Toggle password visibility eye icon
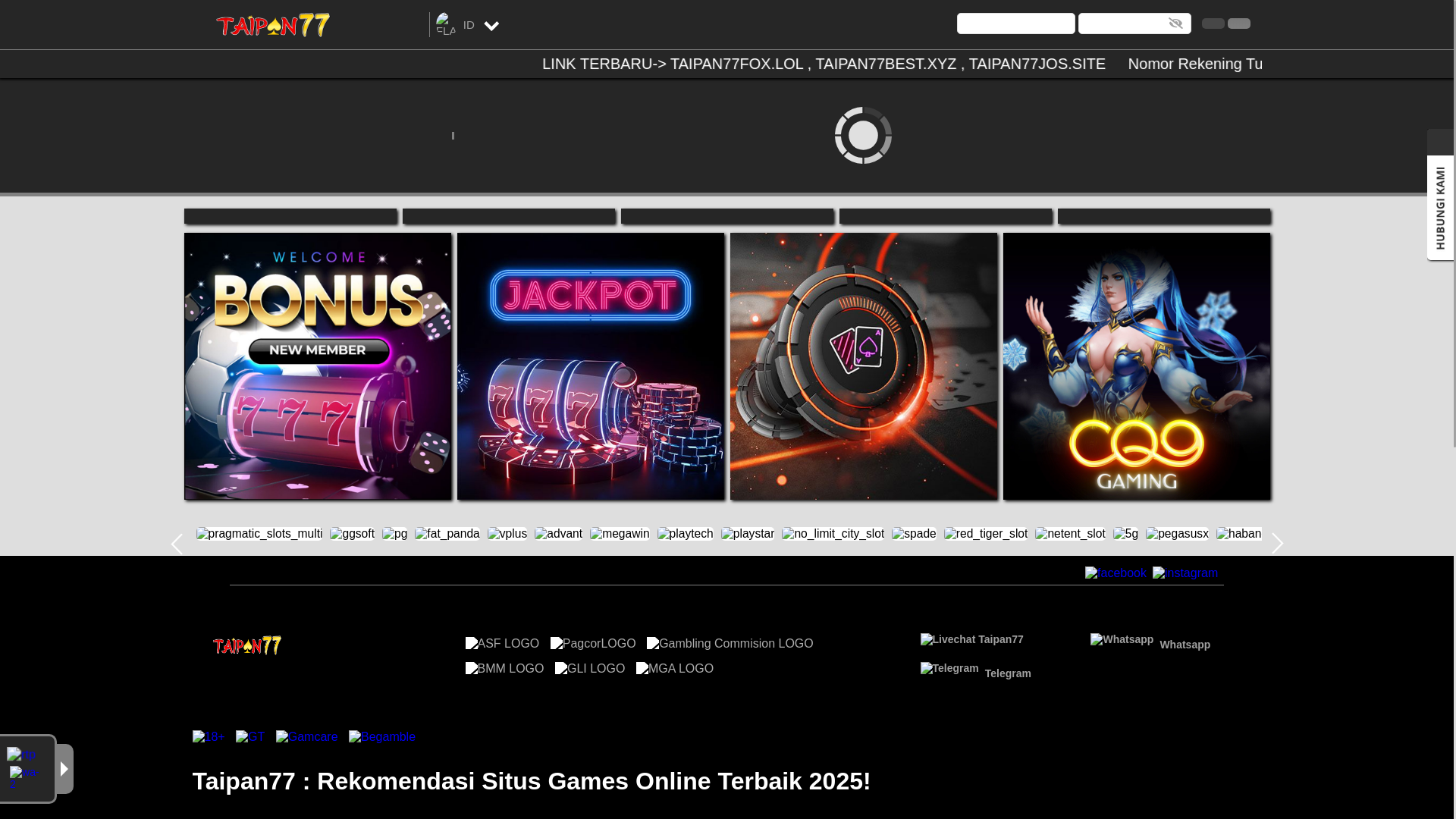The image size is (1456, 819). [1175, 24]
